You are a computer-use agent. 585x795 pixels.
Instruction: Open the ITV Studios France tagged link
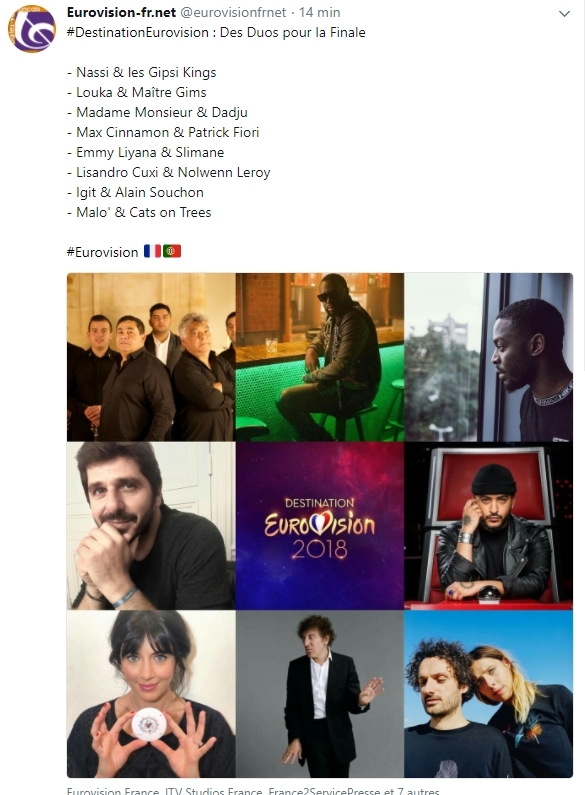point(213,791)
